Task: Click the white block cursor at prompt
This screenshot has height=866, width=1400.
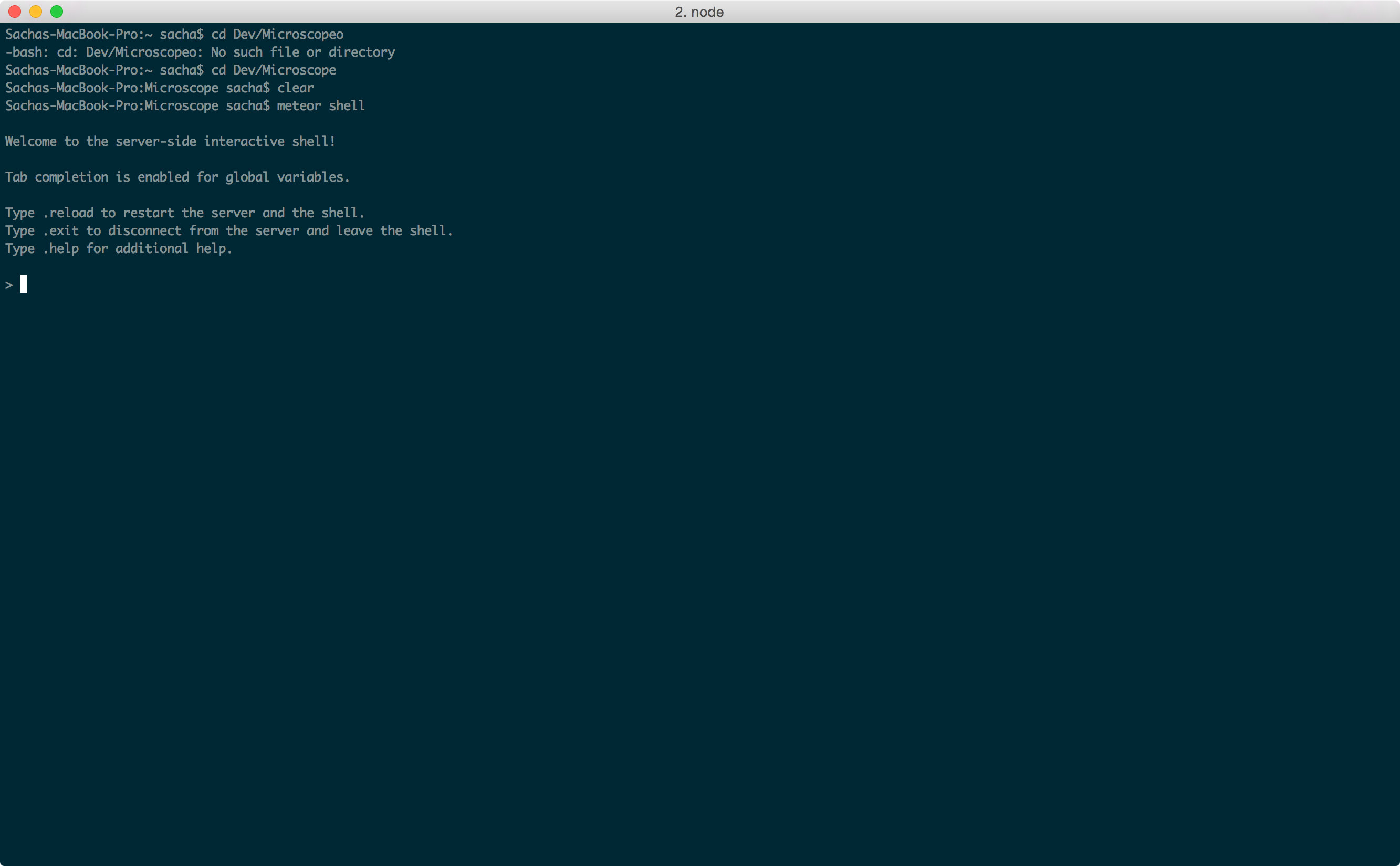Action: point(24,284)
